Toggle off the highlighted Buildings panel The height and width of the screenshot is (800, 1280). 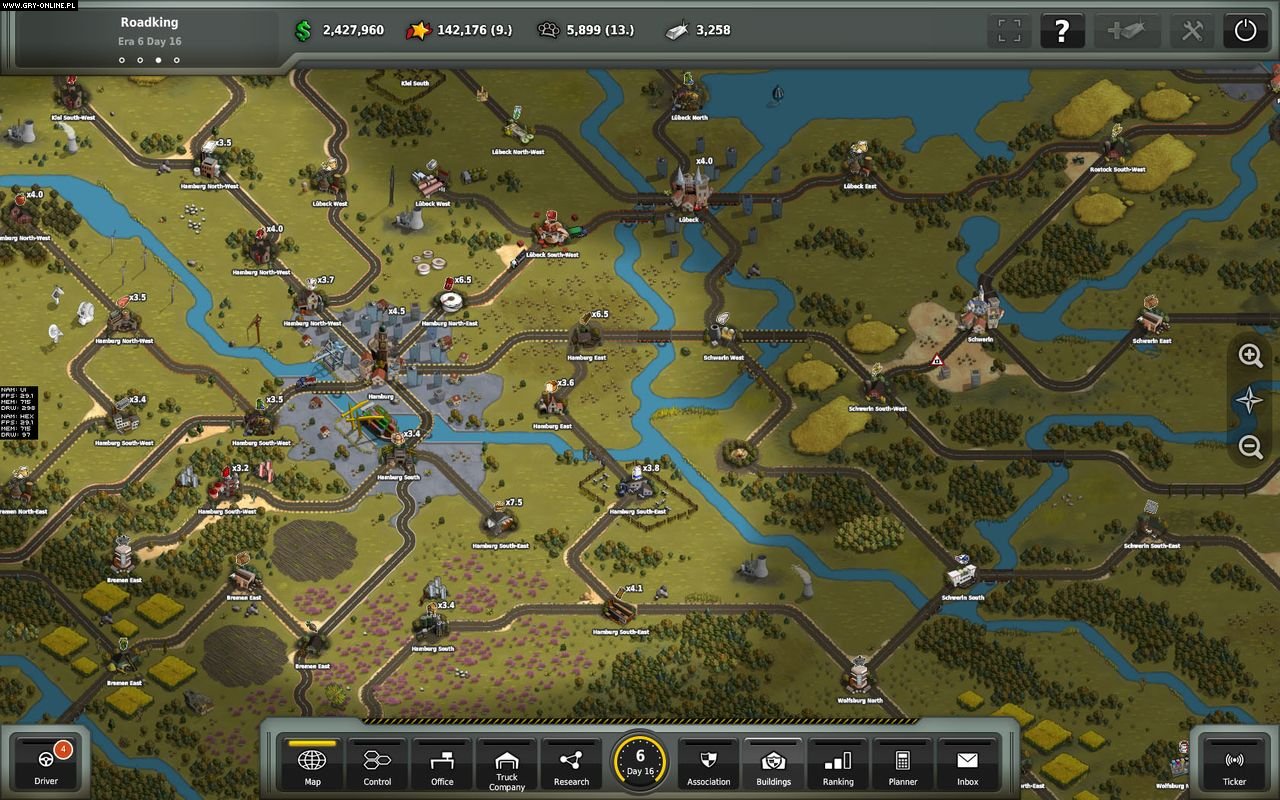click(773, 764)
